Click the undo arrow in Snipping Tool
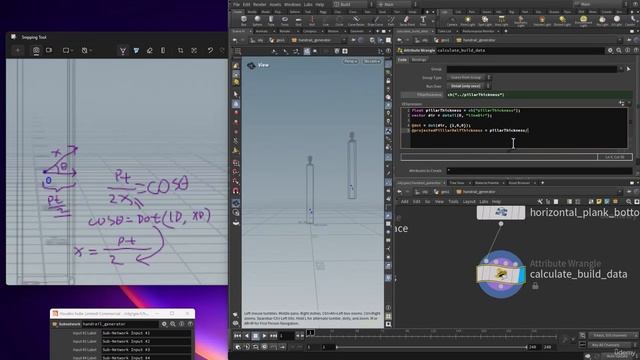This screenshot has height=360, width=640. tap(210, 50)
